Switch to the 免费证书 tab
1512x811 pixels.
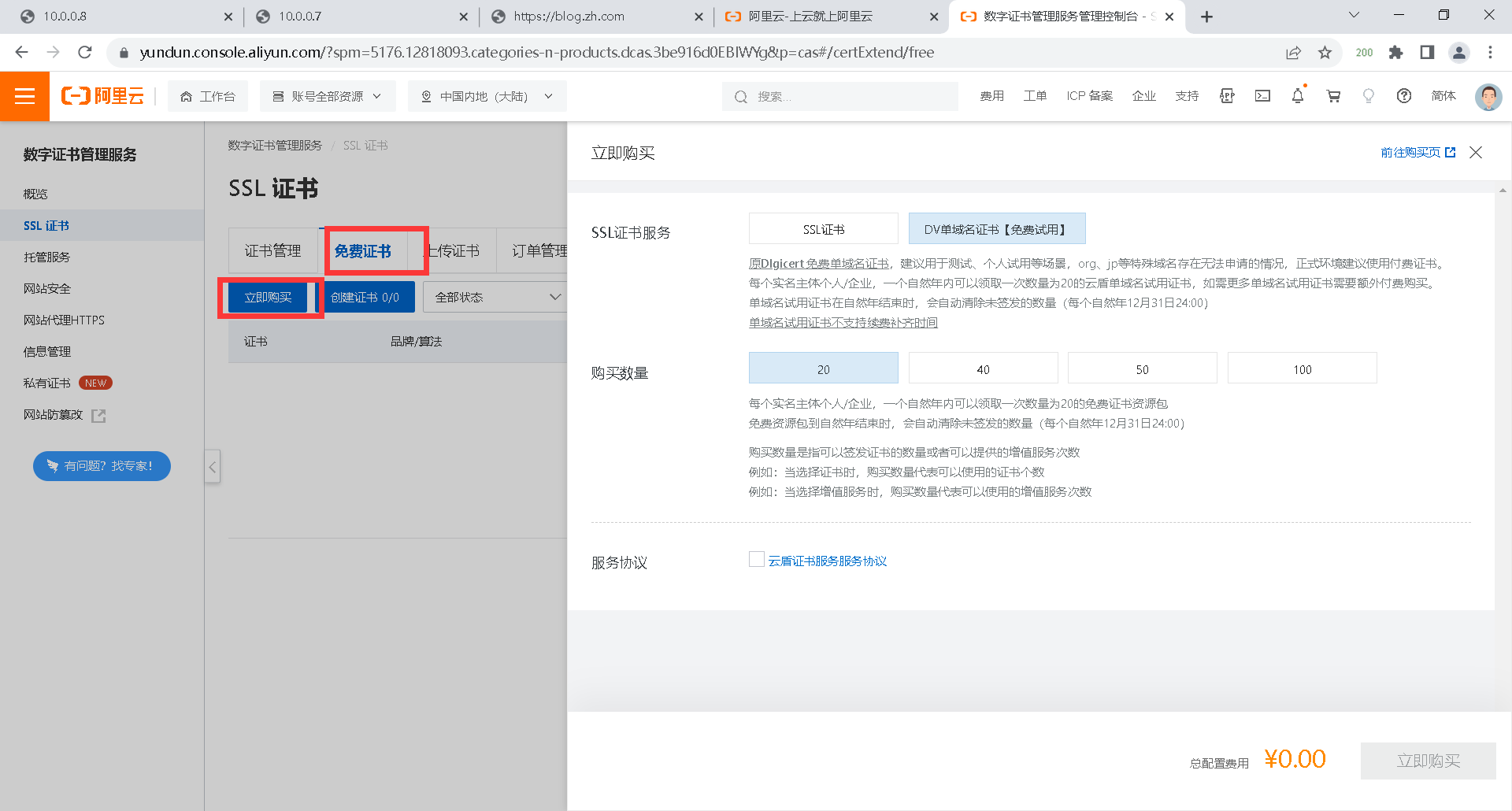coord(363,251)
